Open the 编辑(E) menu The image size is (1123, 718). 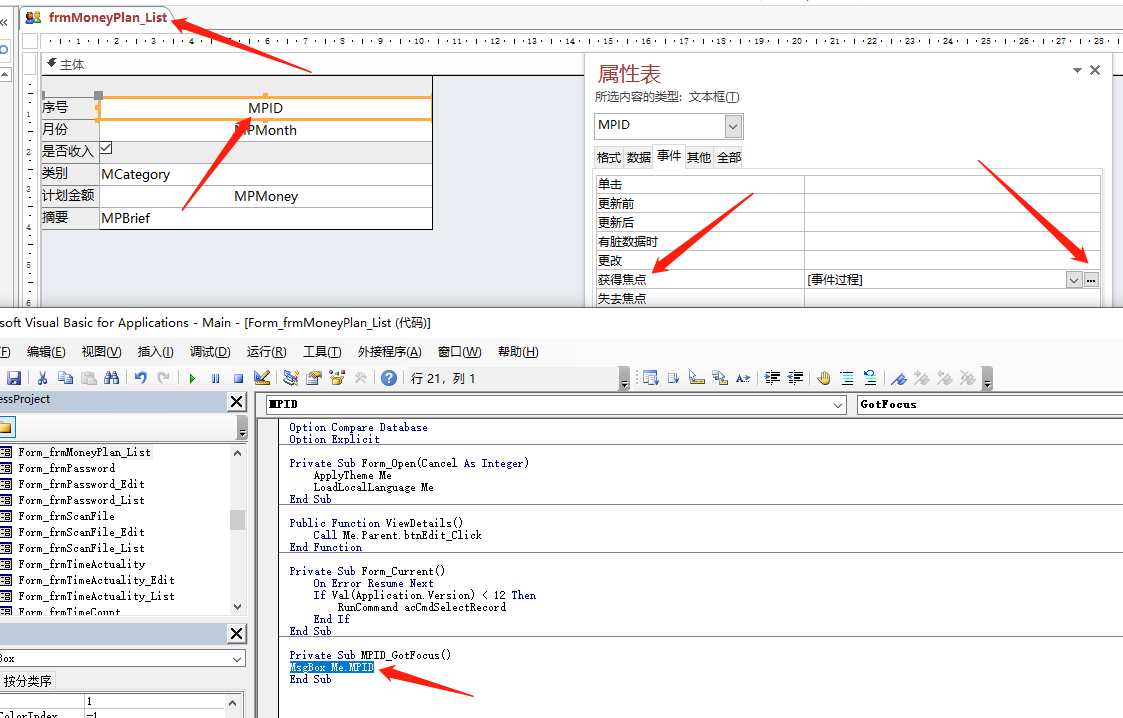(46, 351)
